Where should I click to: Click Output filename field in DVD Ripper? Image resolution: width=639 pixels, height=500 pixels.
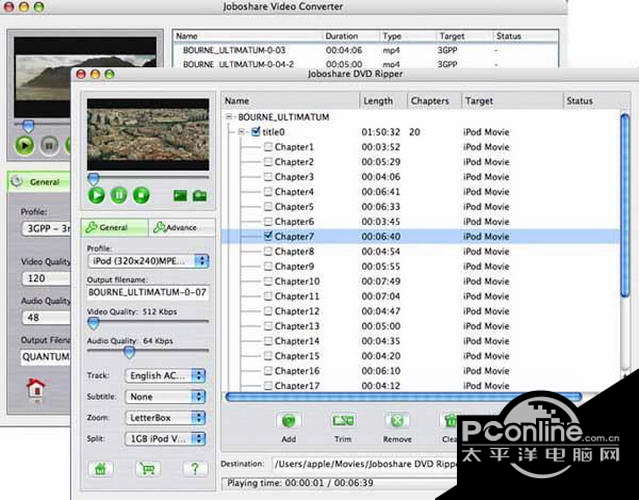tap(148, 293)
